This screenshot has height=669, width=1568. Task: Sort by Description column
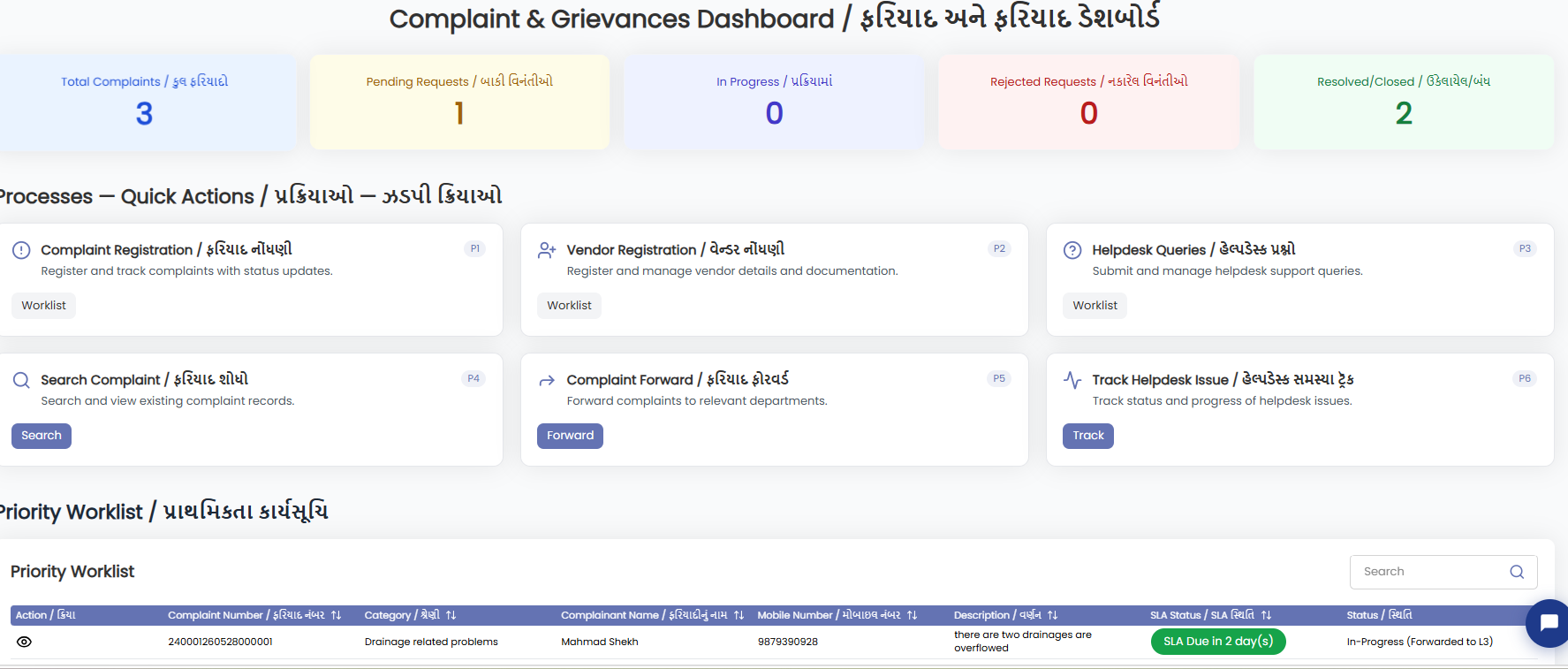pos(1052,615)
